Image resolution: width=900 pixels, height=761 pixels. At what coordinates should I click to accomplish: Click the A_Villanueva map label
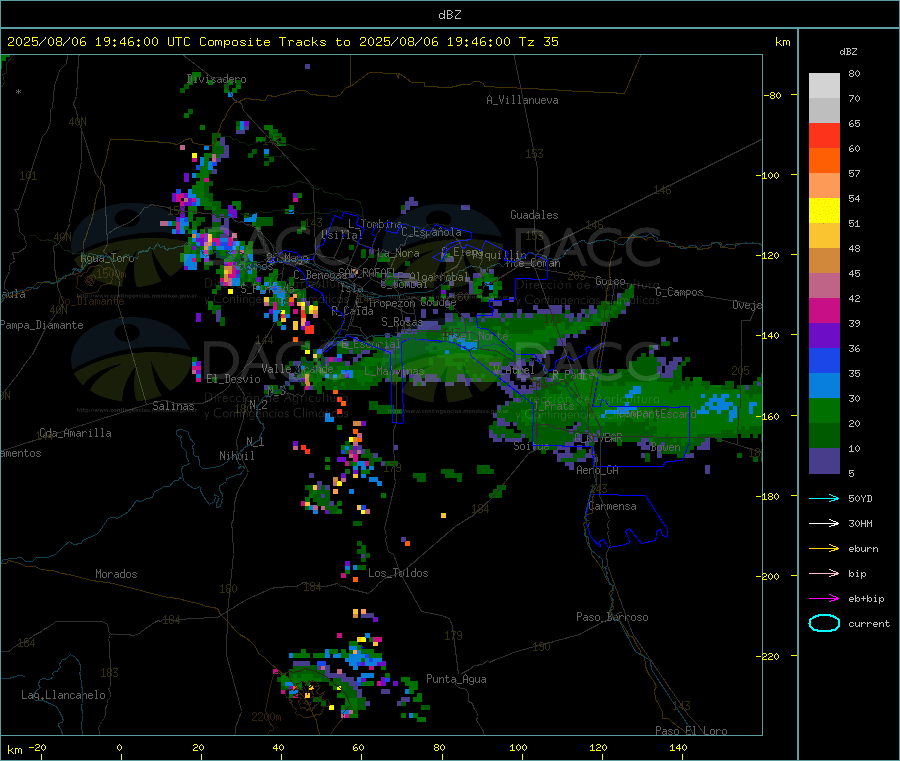coord(522,100)
